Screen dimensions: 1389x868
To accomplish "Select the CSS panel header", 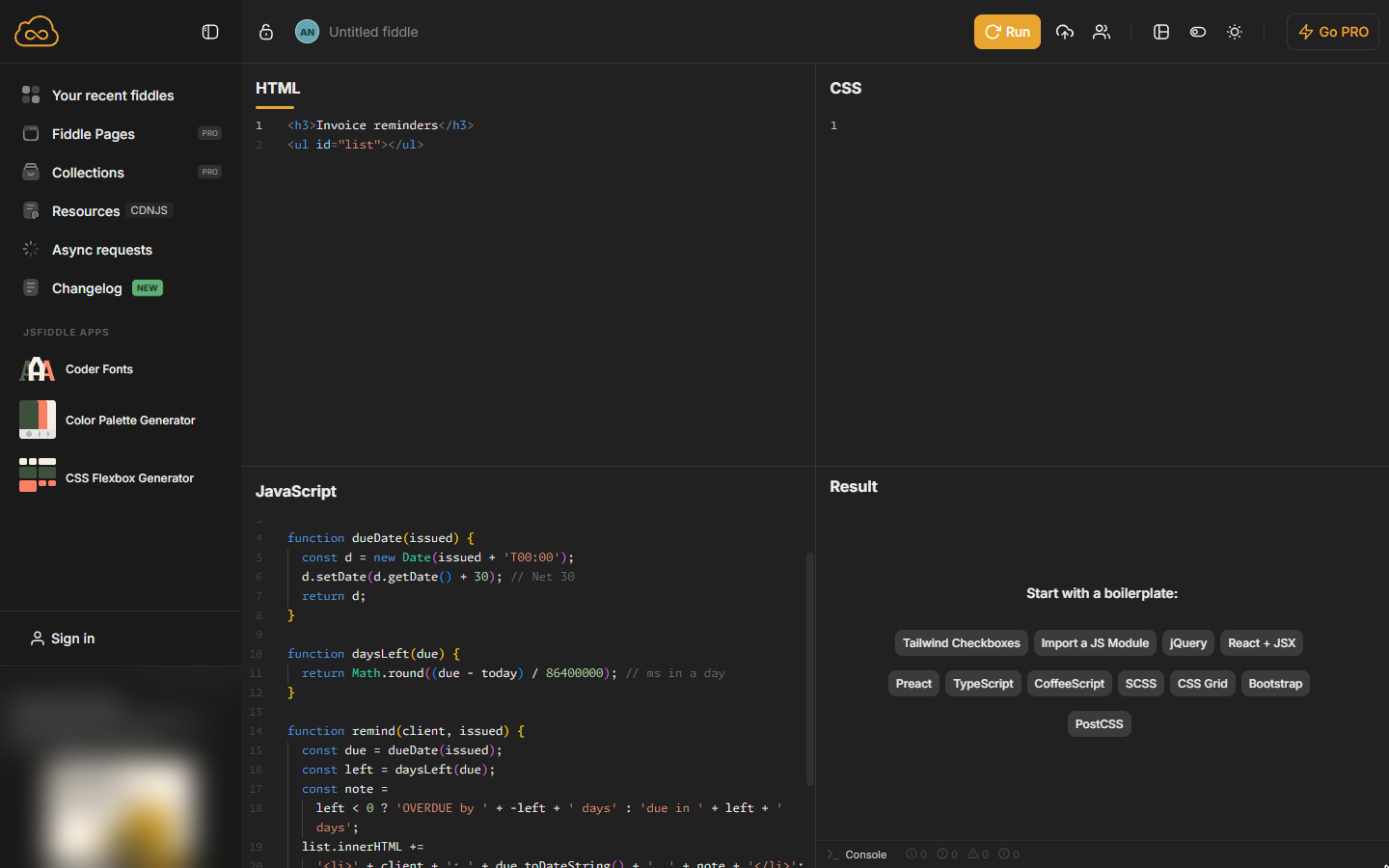I will pyautogui.click(x=845, y=88).
